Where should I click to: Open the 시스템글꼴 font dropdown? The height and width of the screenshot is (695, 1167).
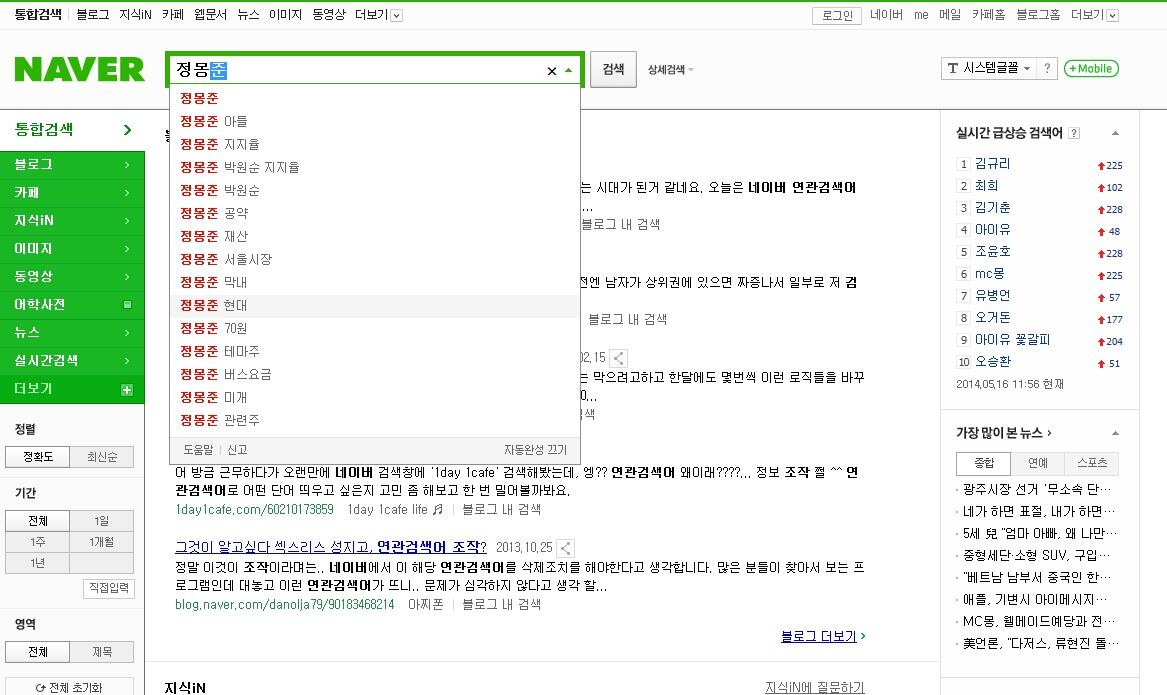click(989, 68)
